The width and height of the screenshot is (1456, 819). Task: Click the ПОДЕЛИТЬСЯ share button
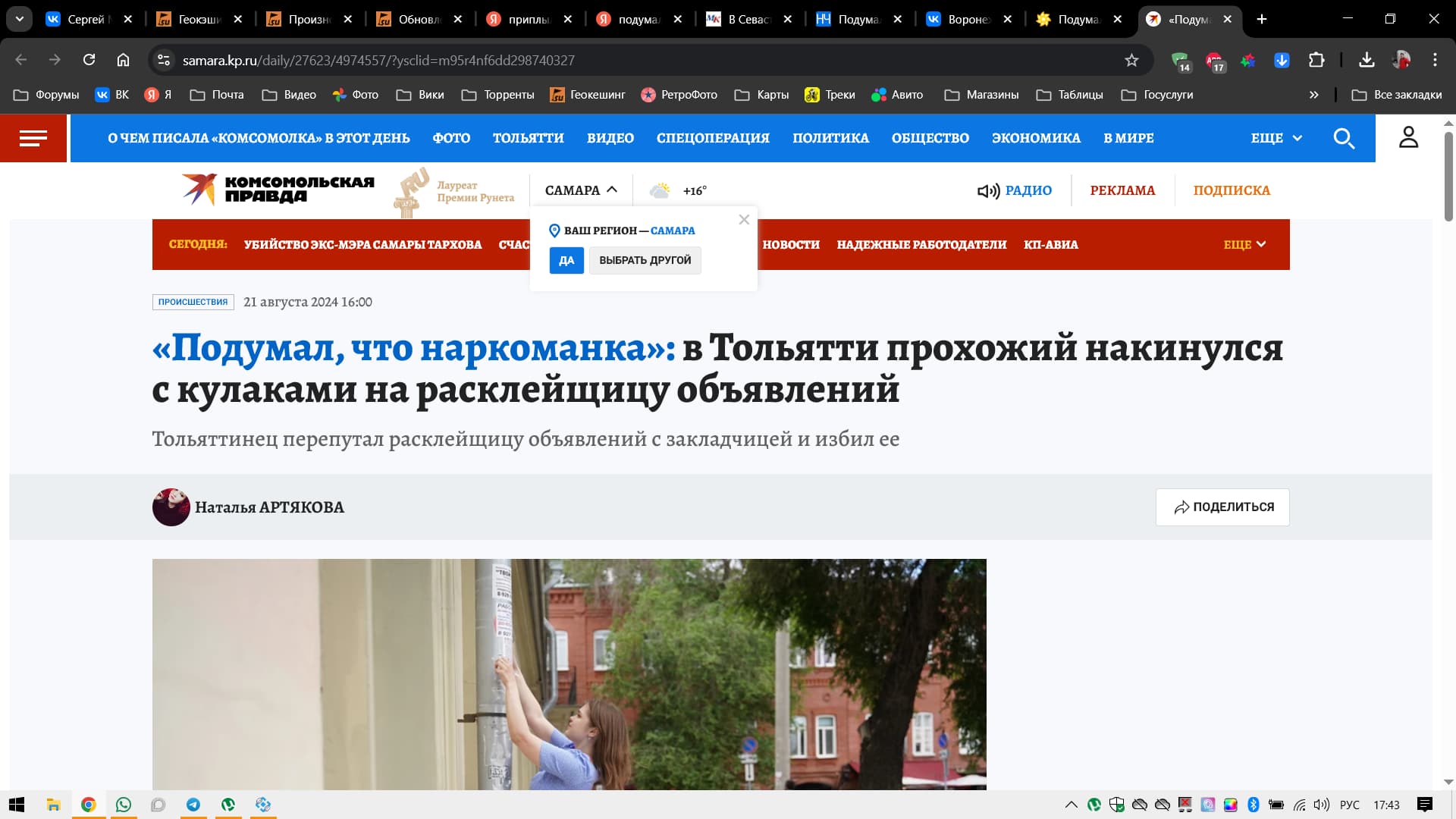tap(1222, 507)
